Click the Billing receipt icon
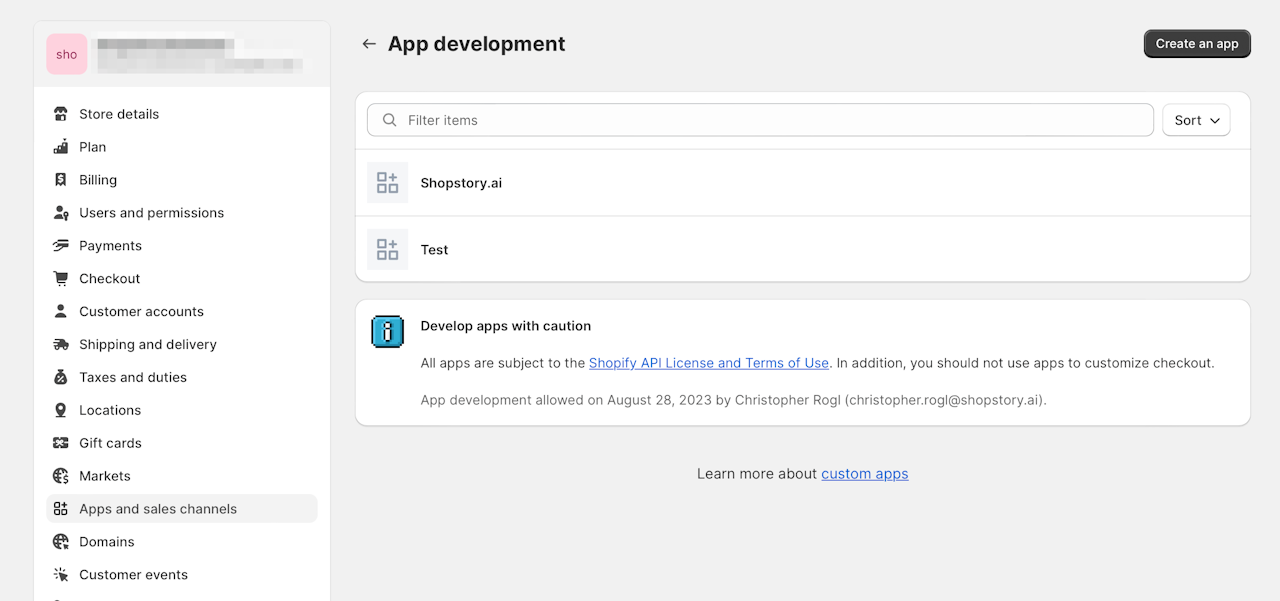 click(61, 180)
